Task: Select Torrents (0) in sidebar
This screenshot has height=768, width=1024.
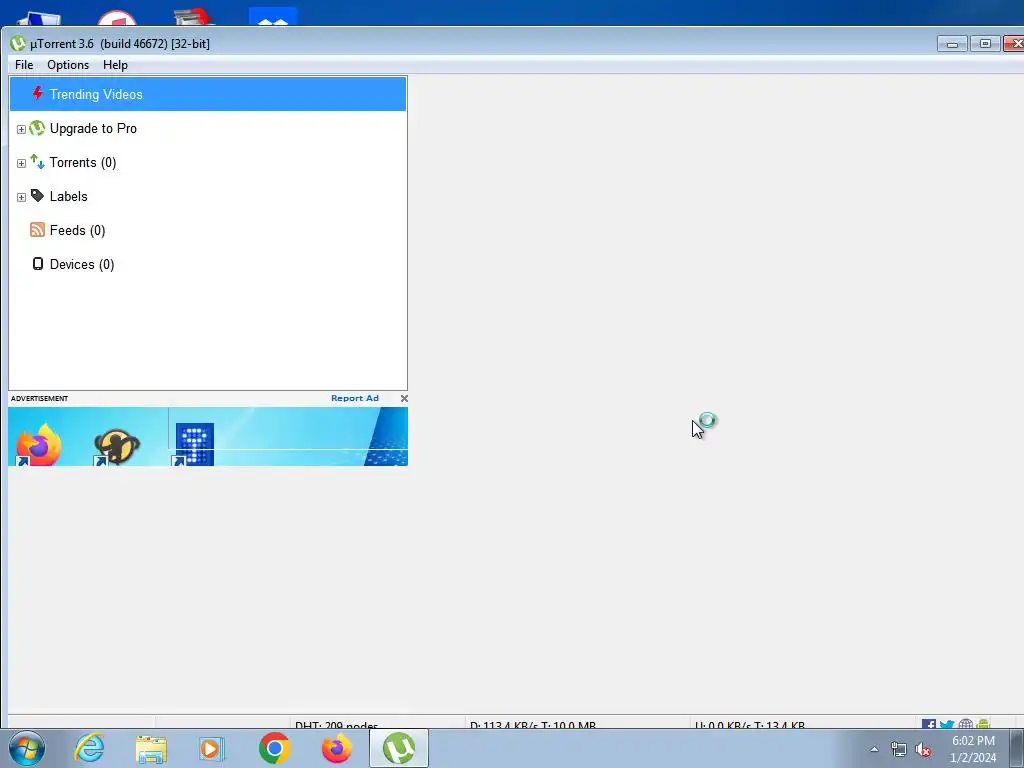Action: pyautogui.click(x=83, y=163)
